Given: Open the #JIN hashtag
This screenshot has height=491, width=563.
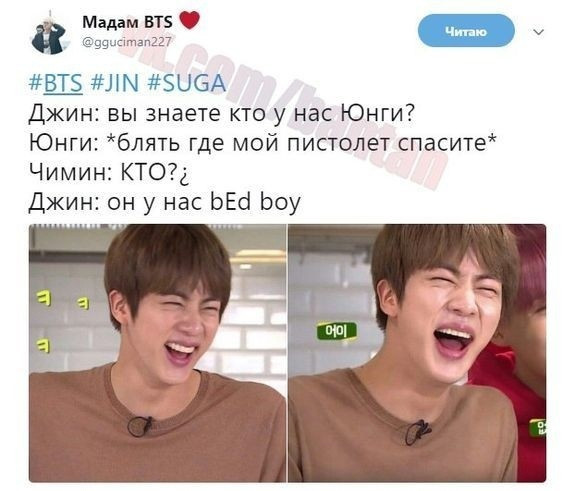Looking at the screenshot, I should point(114,83).
